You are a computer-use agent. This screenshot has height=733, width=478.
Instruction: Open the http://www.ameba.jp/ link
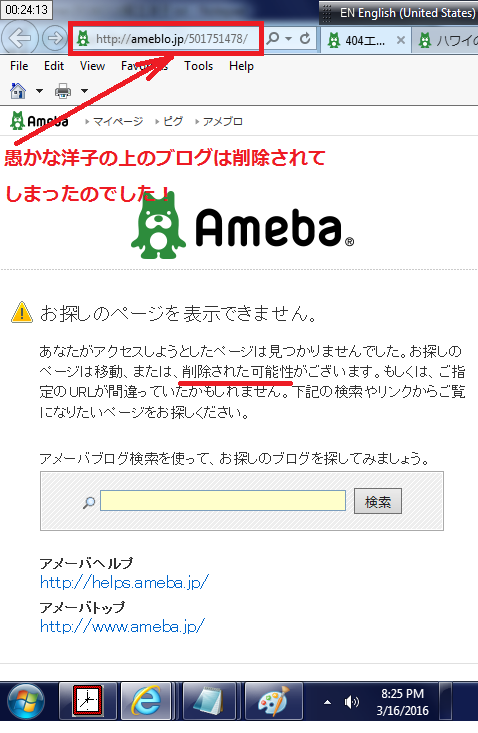(x=122, y=626)
